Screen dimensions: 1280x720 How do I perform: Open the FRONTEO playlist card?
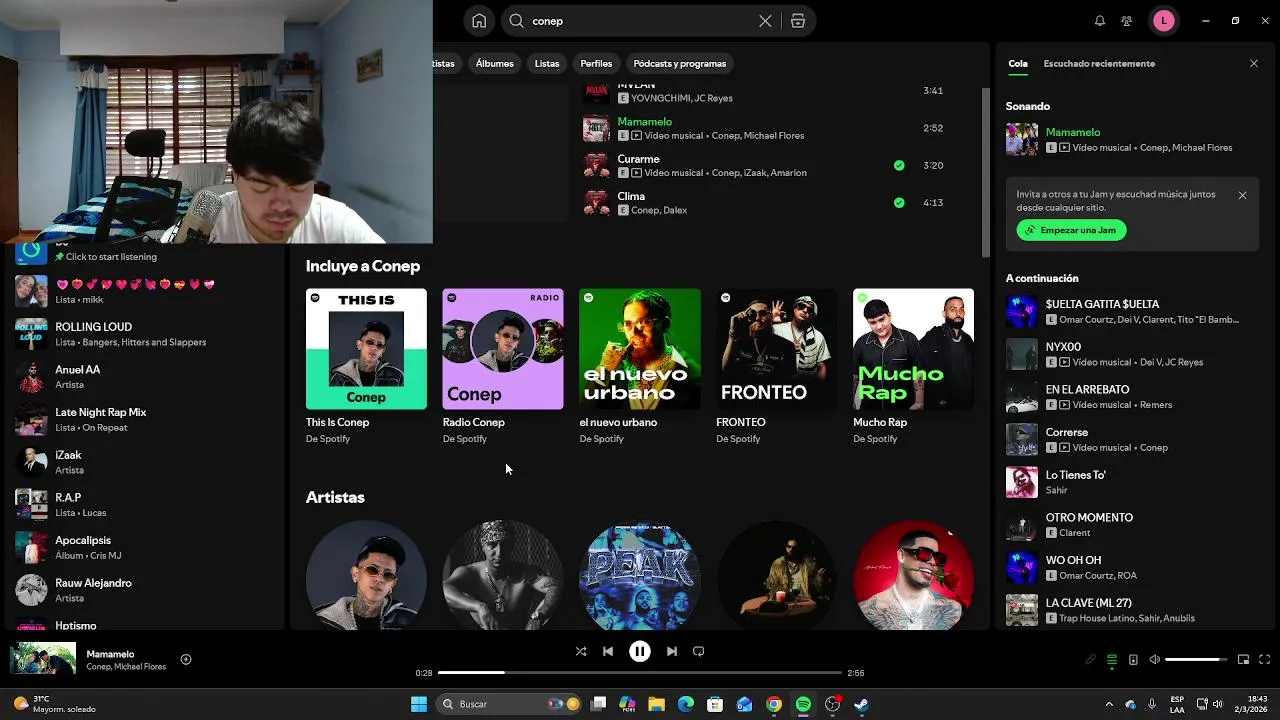tap(777, 367)
